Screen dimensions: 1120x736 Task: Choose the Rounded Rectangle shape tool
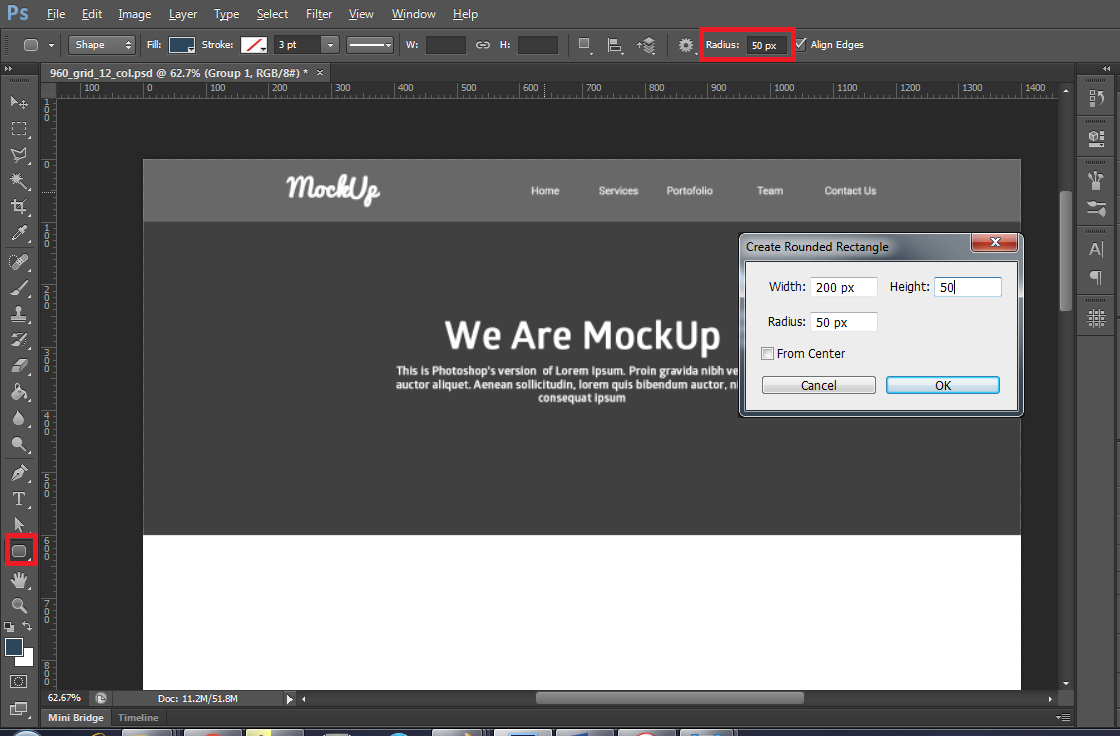(x=18, y=551)
